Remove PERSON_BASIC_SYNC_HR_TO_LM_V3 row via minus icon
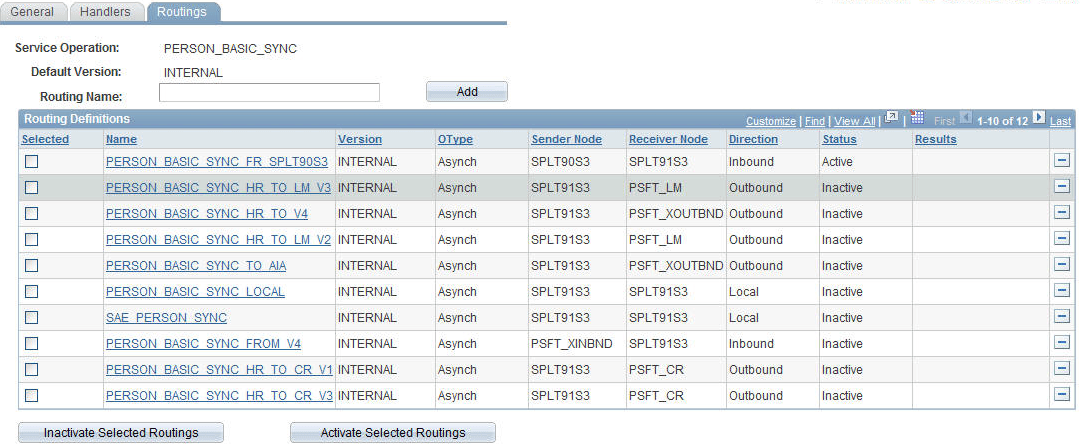Viewport: 1080px width, 446px height. pos(1061,187)
